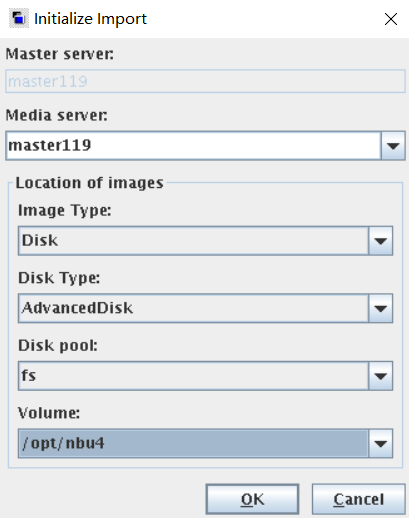
Task: Select the Media server master119 text box
Action: (x=193, y=146)
